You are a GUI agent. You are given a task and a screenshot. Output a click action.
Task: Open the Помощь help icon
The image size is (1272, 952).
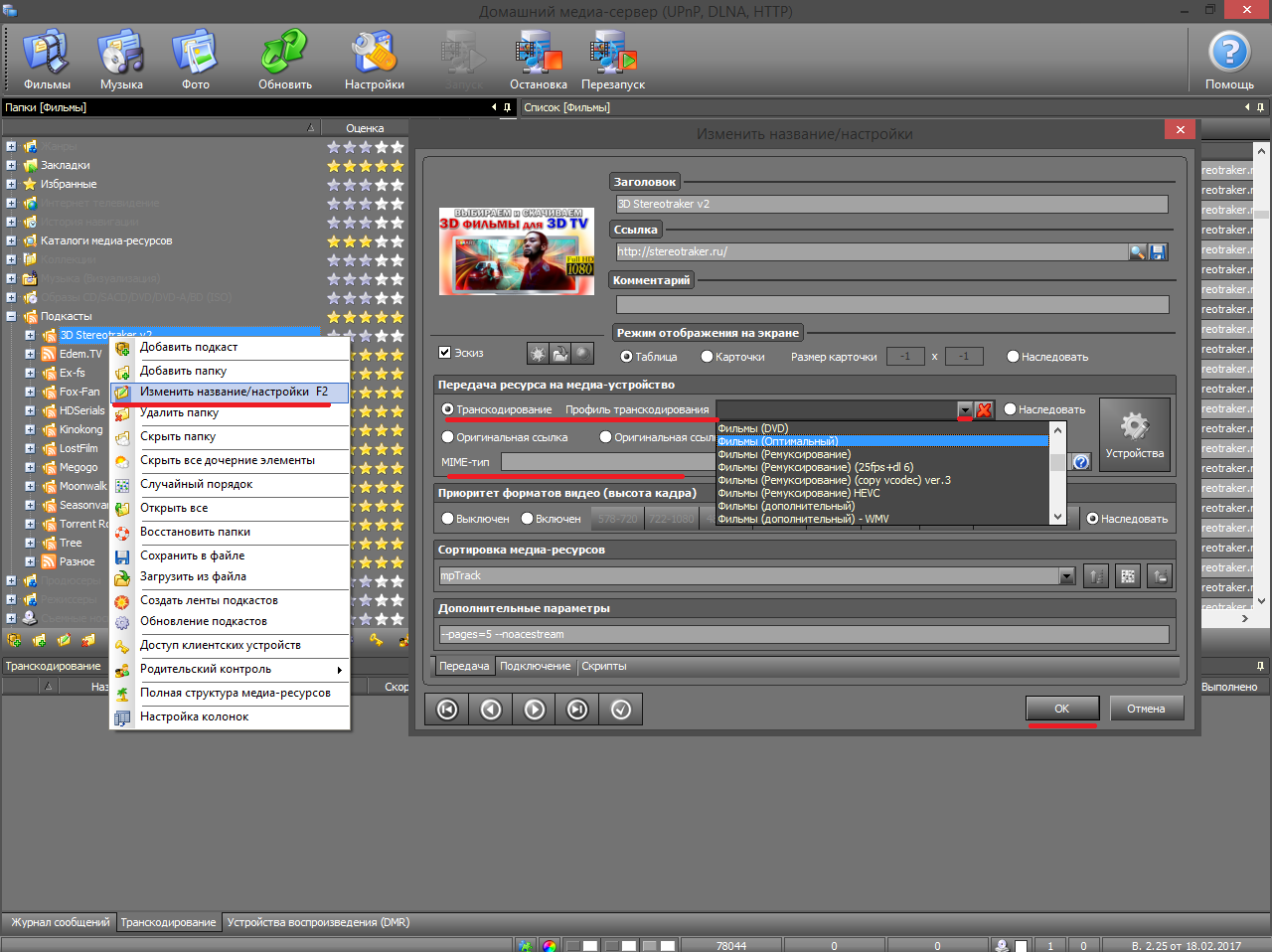[x=1229, y=54]
